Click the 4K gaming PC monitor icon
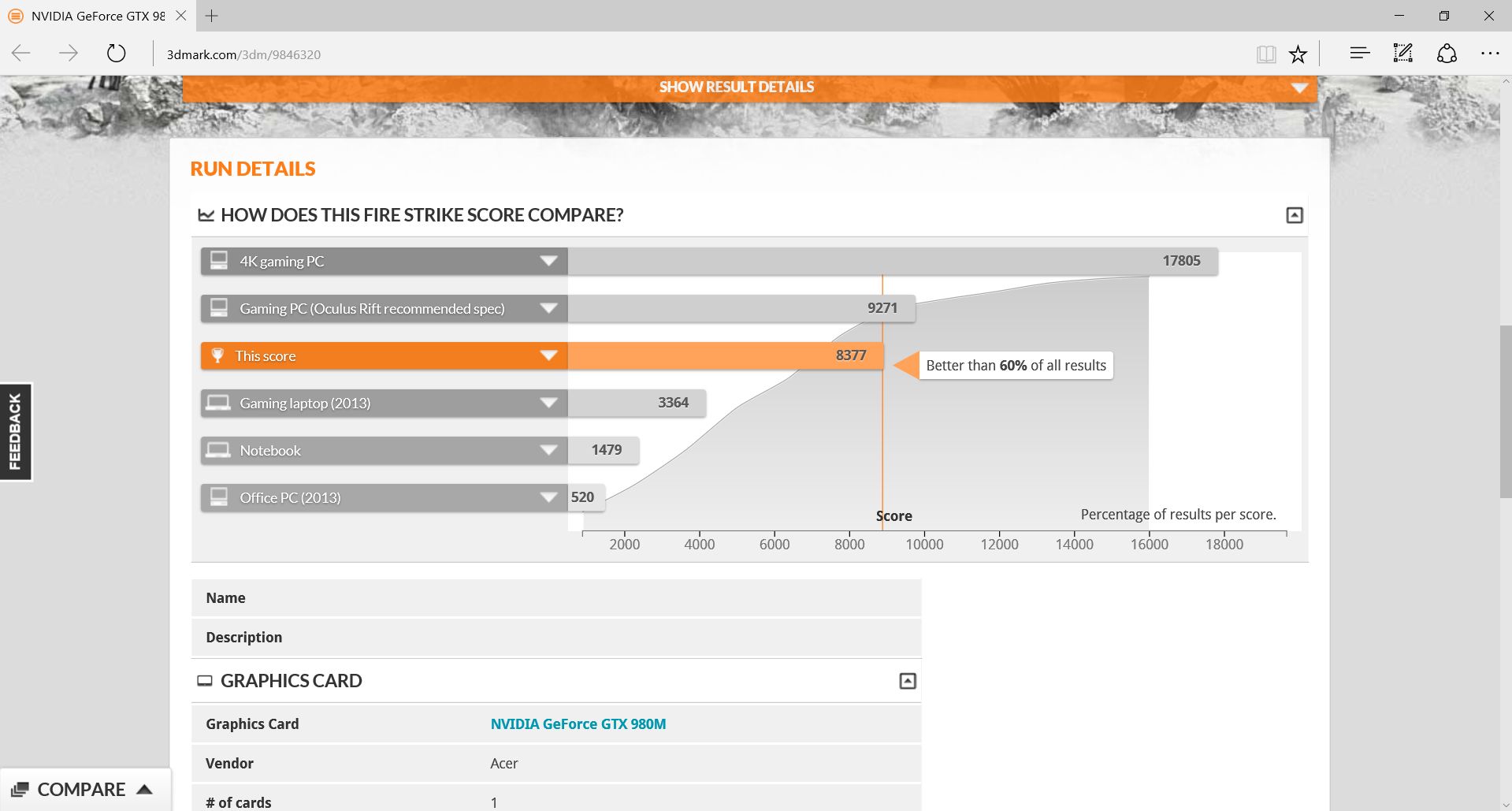 coord(219,260)
